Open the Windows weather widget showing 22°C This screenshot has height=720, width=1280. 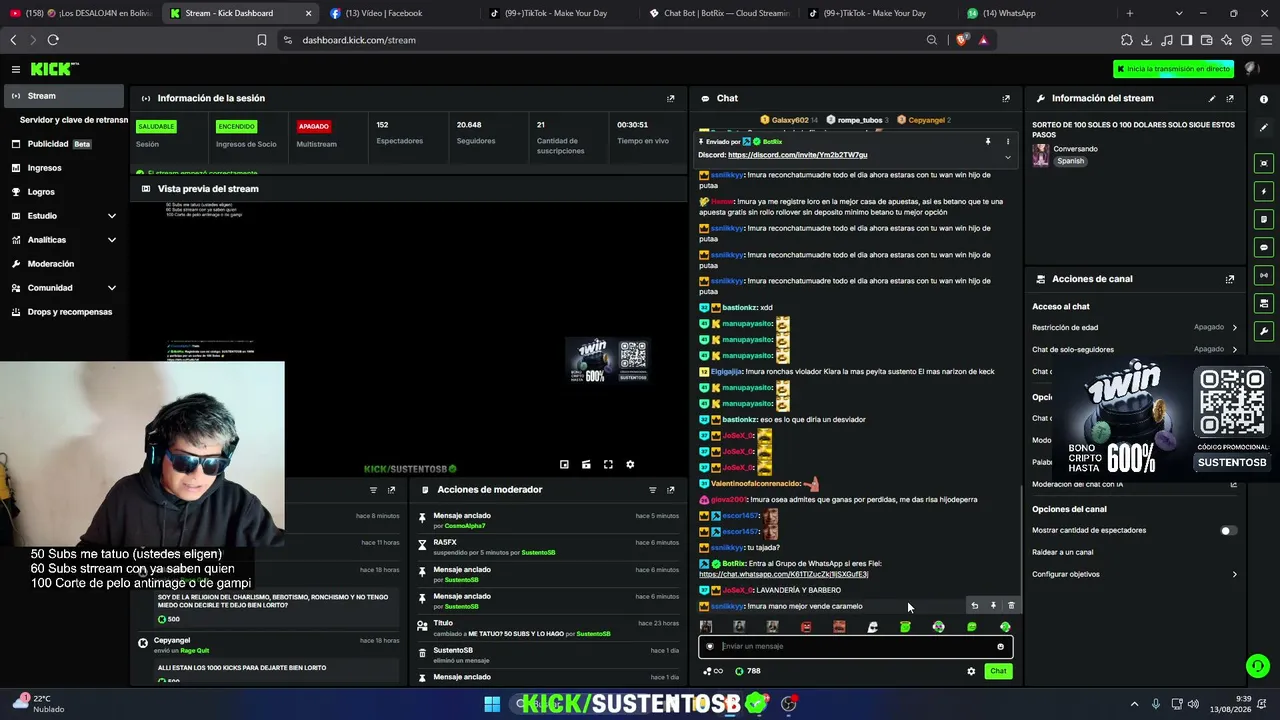(40, 704)
